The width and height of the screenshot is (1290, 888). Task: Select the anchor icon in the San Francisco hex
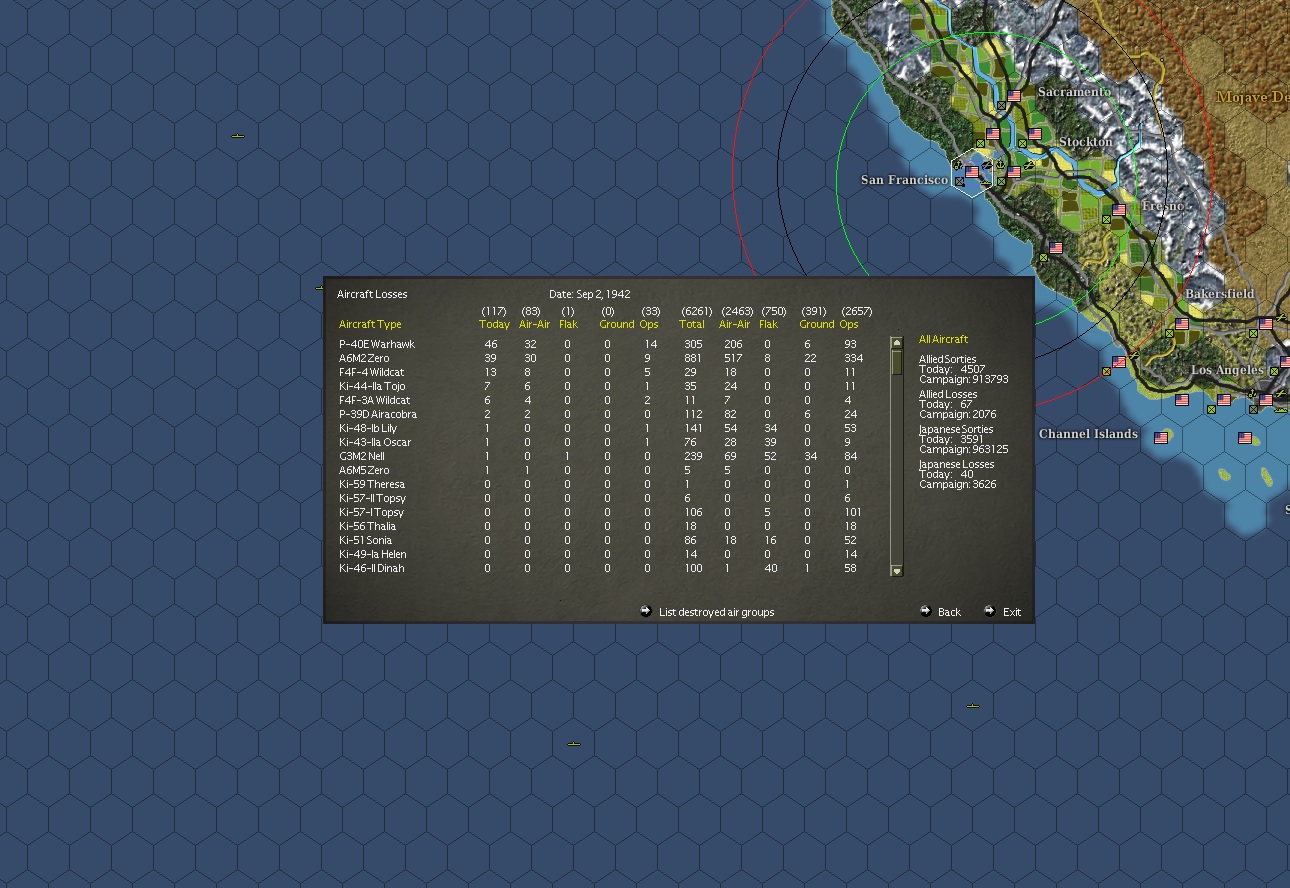pyautogui.click(x=1001, y=163)
